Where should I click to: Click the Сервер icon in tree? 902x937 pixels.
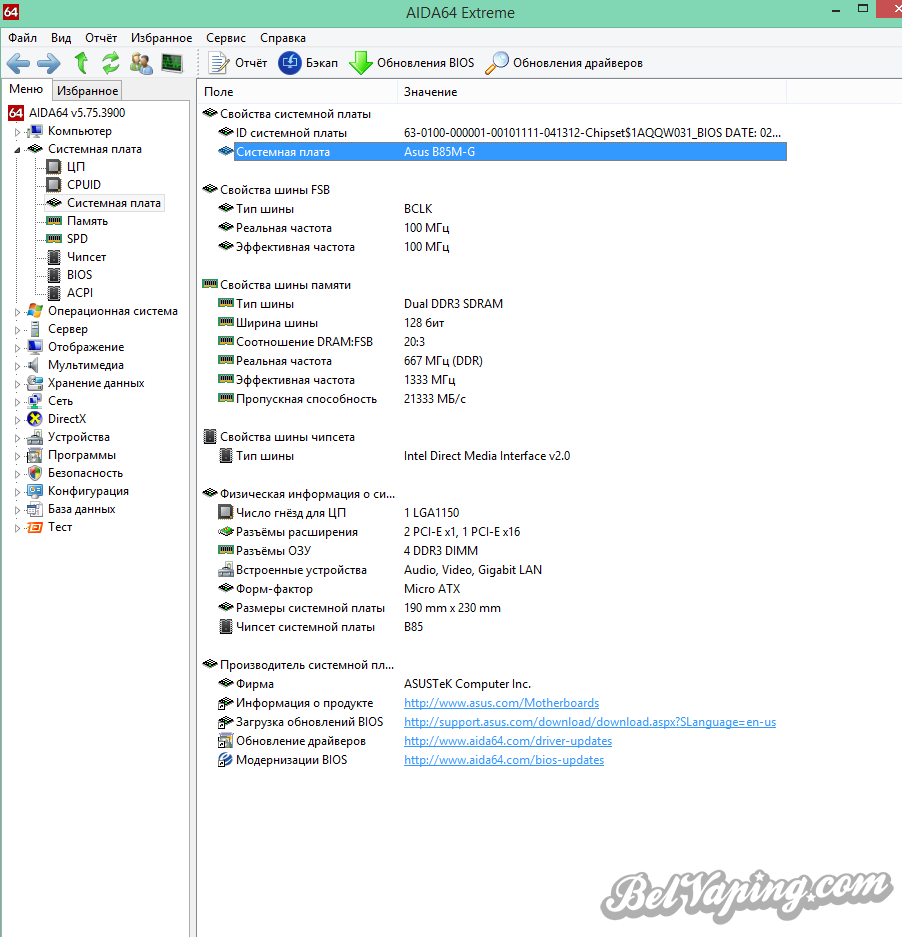[35, 329]
